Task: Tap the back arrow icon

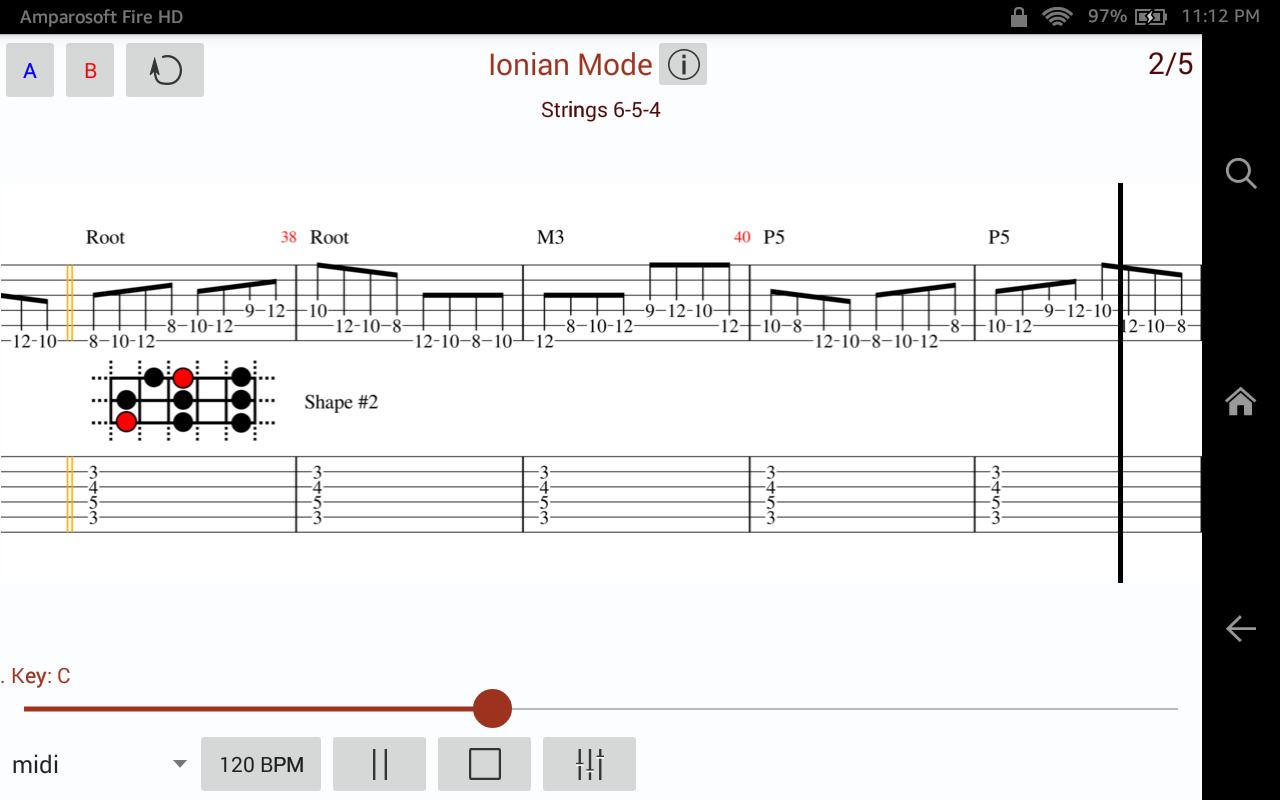Action: (x=1241, y=628)
